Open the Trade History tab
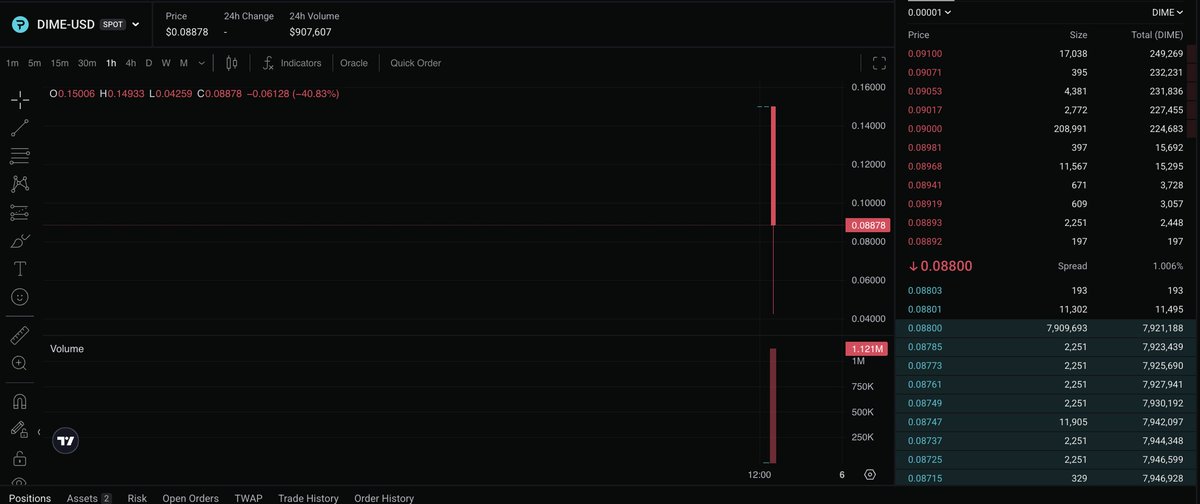This screenshot has height=504, width=1200. 308,497
